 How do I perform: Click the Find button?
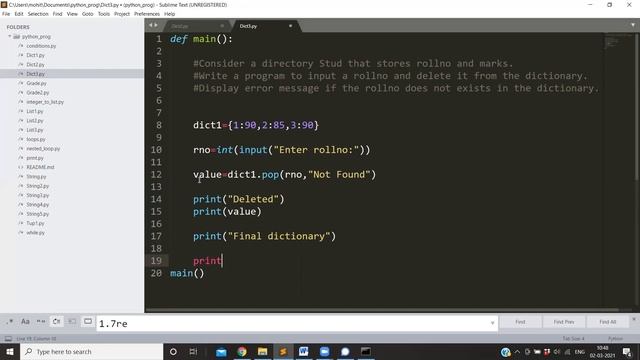520,322
